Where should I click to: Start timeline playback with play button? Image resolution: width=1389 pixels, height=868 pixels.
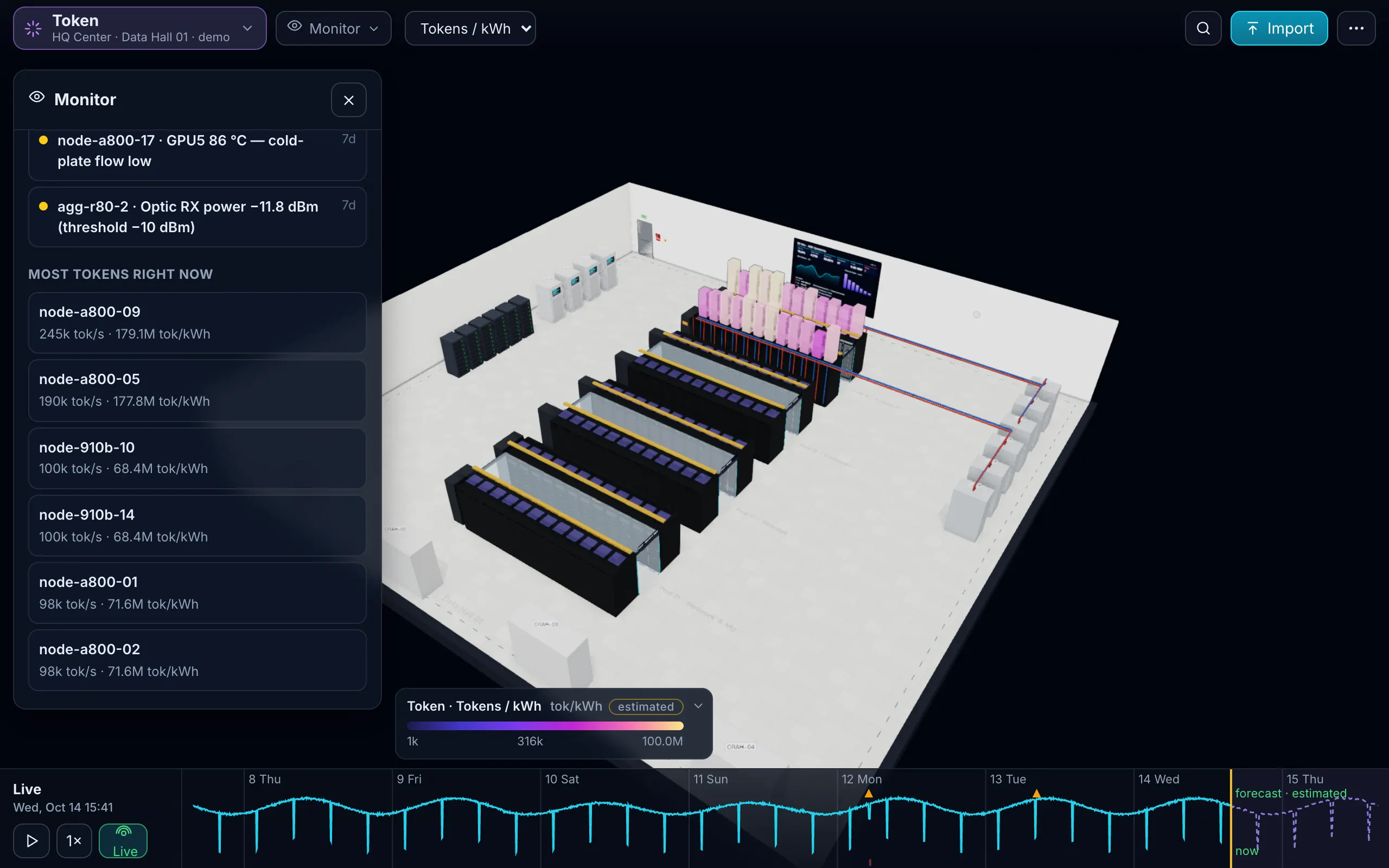tap(31, 840)
